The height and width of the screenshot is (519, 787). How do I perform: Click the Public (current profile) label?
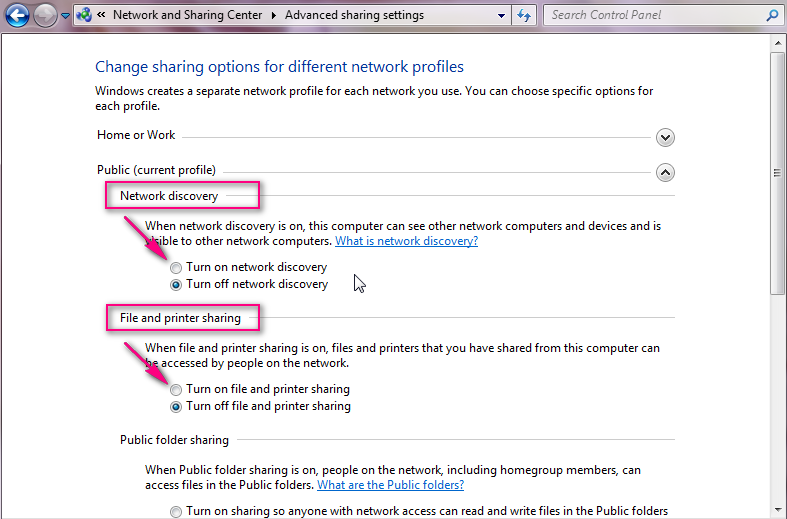click(x=156, y=170)
